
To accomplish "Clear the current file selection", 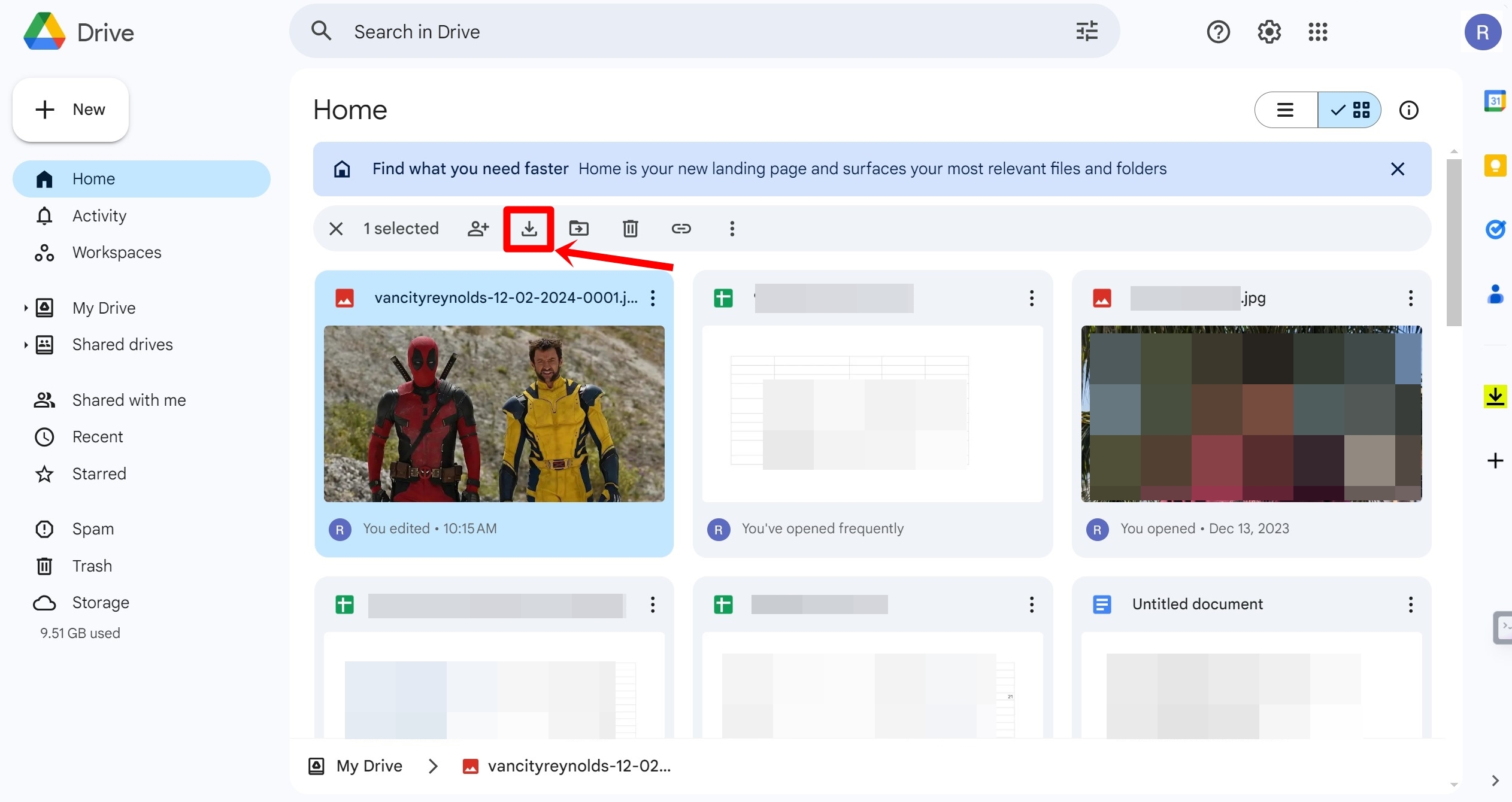I will pos(336,229).
